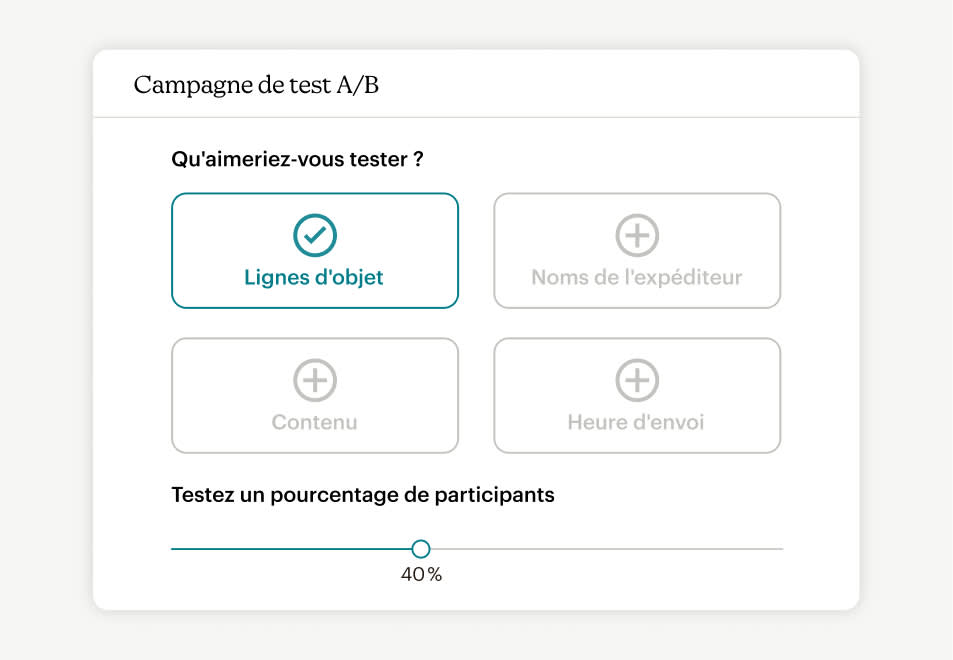This screenshot has width=953, height=660.
Task: Click the plus icon above Heure d'envoi
Action: [x=637, y=380]
